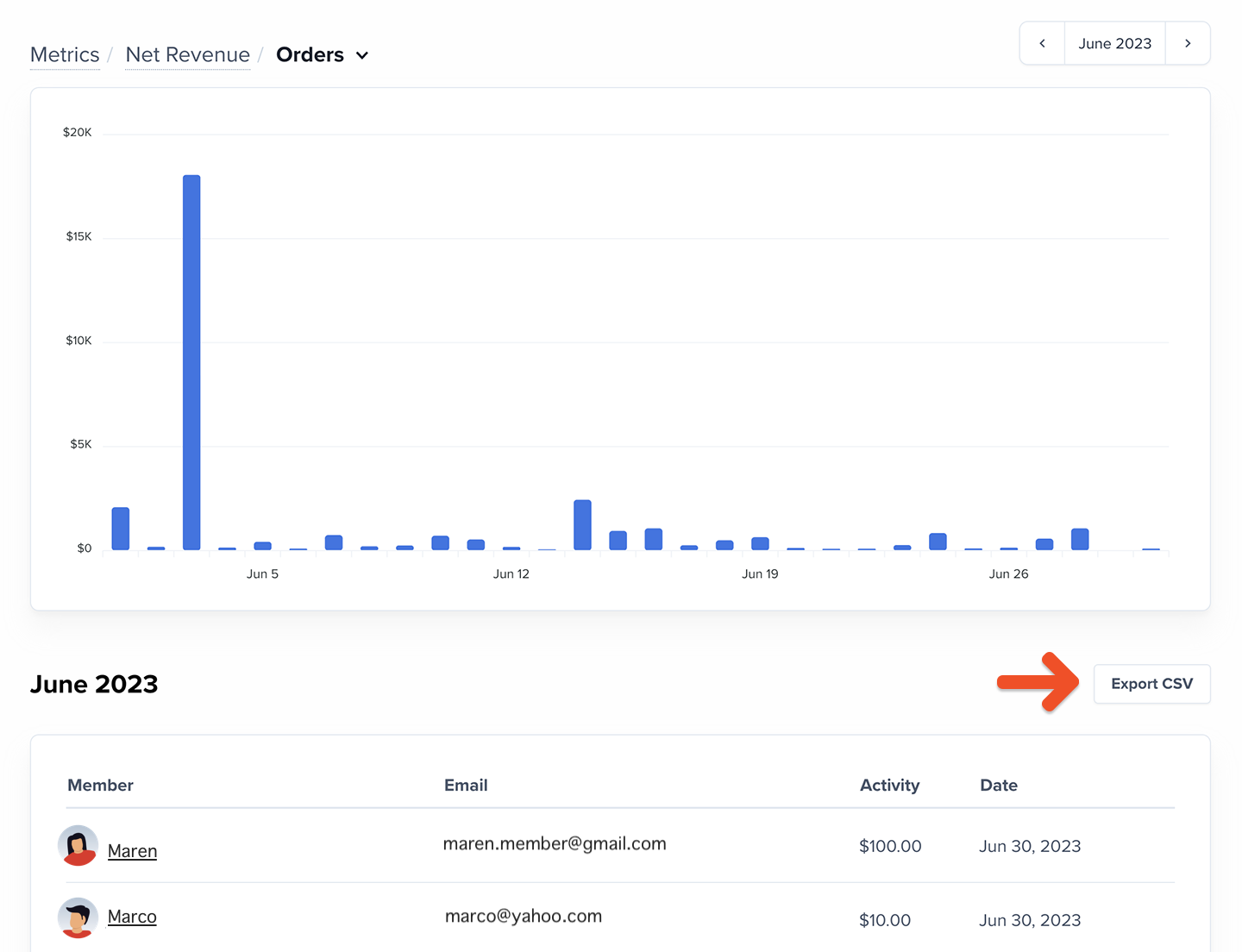Open Marco's member profile link
The height and width of the screenshot is (952, 1242).
coord(132,917)
